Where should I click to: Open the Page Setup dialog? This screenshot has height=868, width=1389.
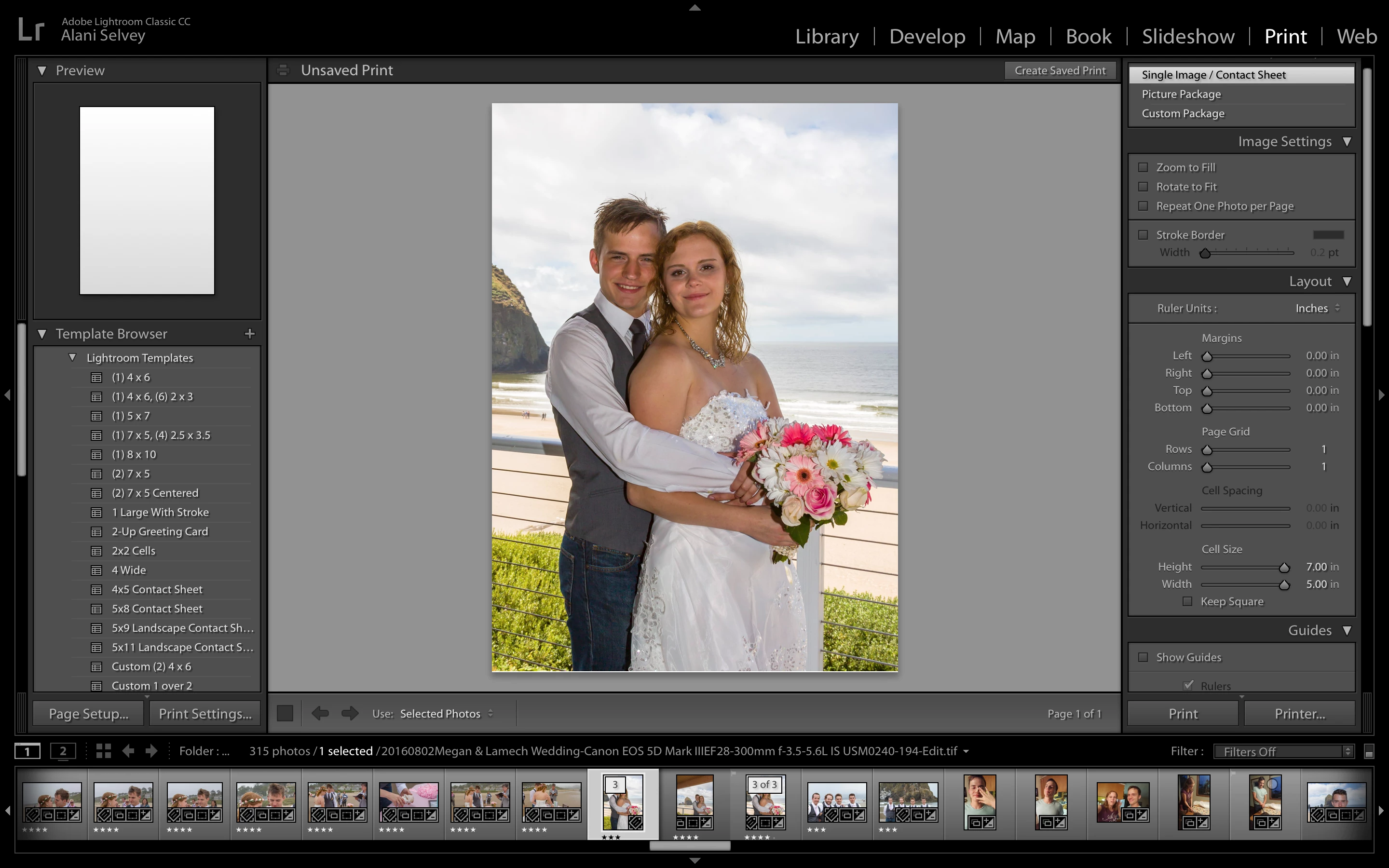click(89, 714)
